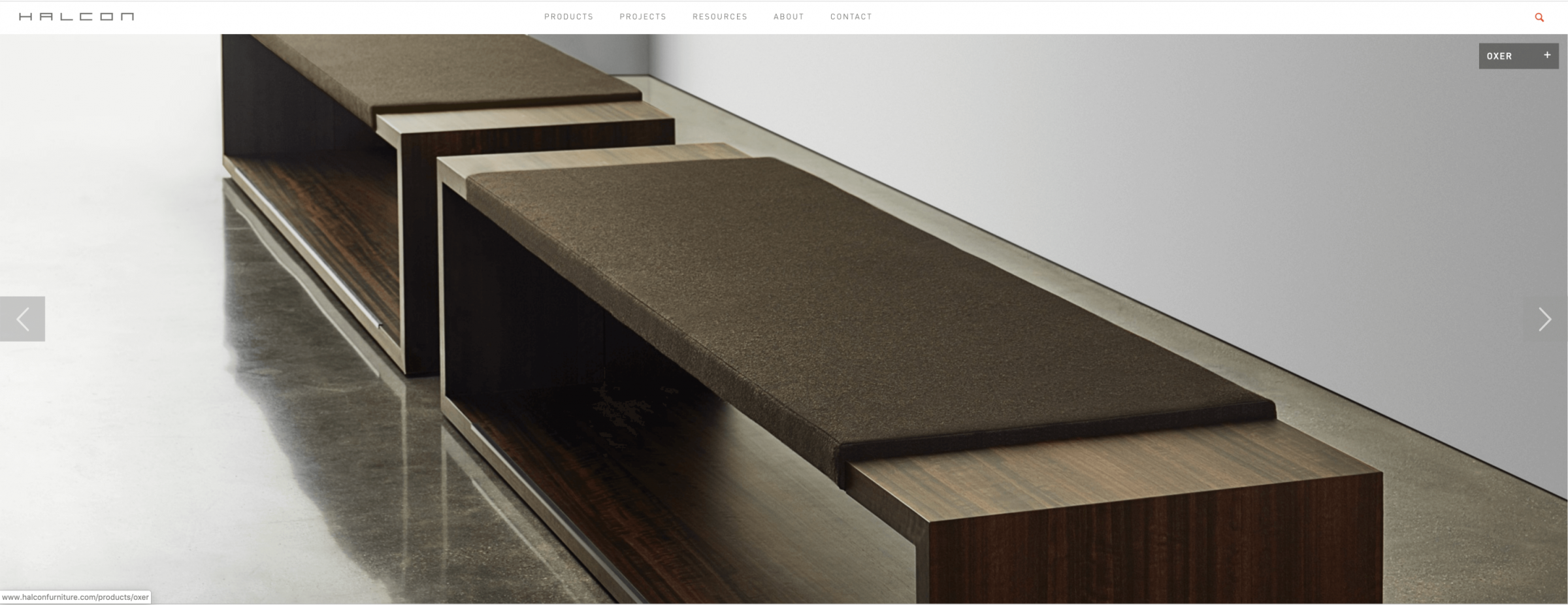This screenshot has height=605, width=1568.
Task: Open the Projects menu
Action: point(642,16)
